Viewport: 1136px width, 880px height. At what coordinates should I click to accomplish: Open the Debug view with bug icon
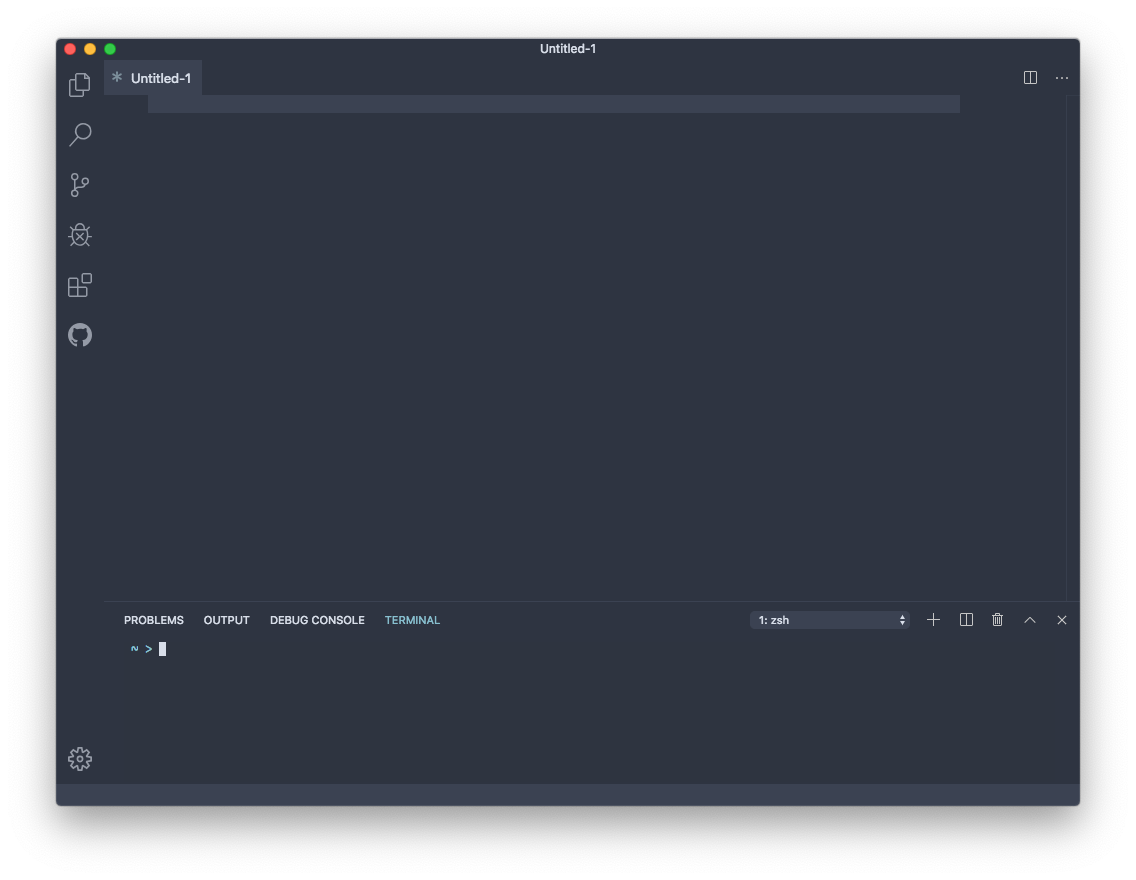click(80, 235)
